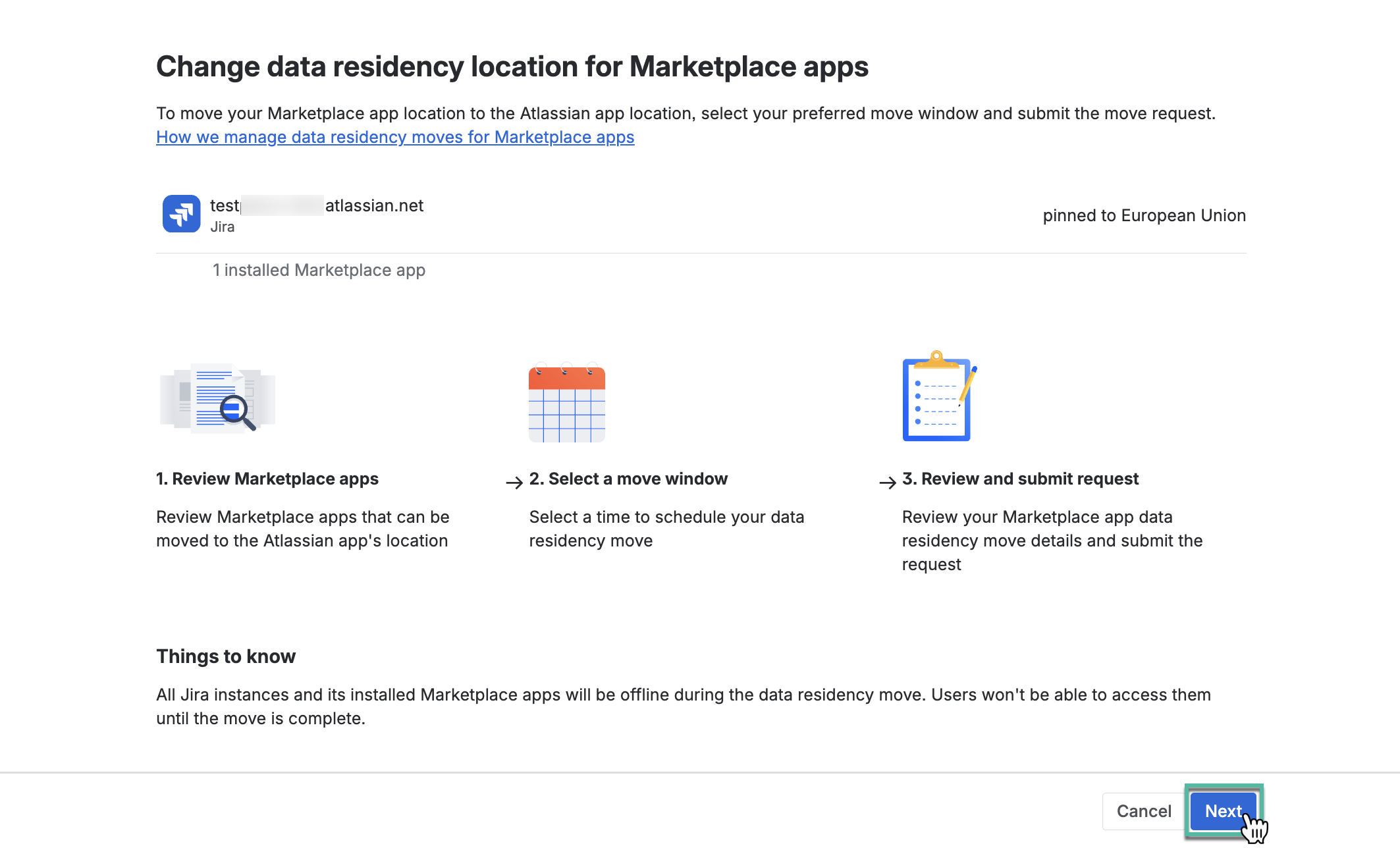Click the page title about data residency
1400x848 pixels.
click(x=512, y=66)
